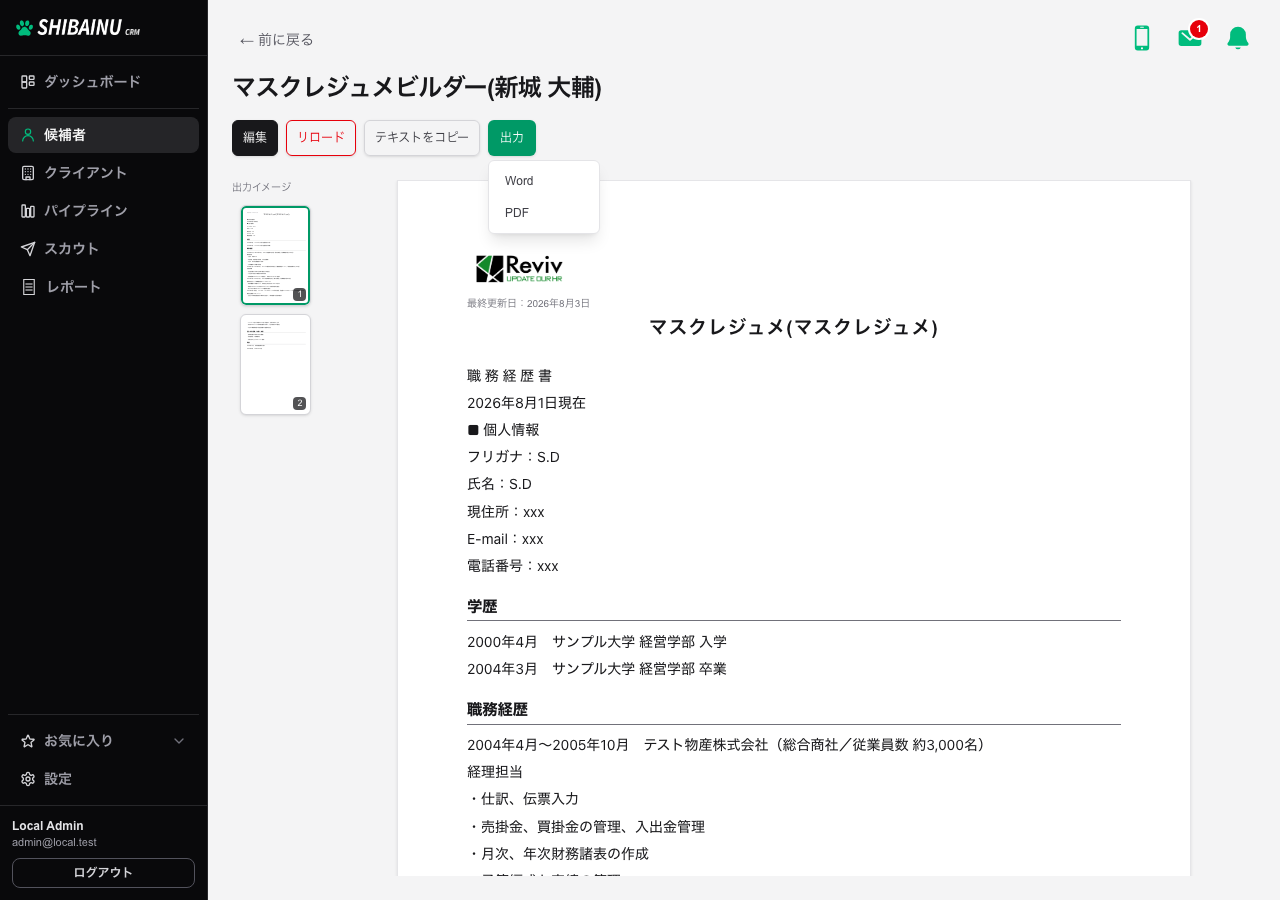Click the 最終更新日：2026年8月3日 text
This screenshot has height=900, width=1280.
pos(528,303)
